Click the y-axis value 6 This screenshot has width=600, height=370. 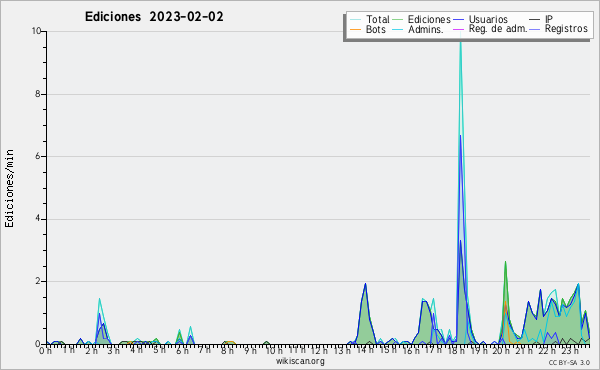click(38, 156)
